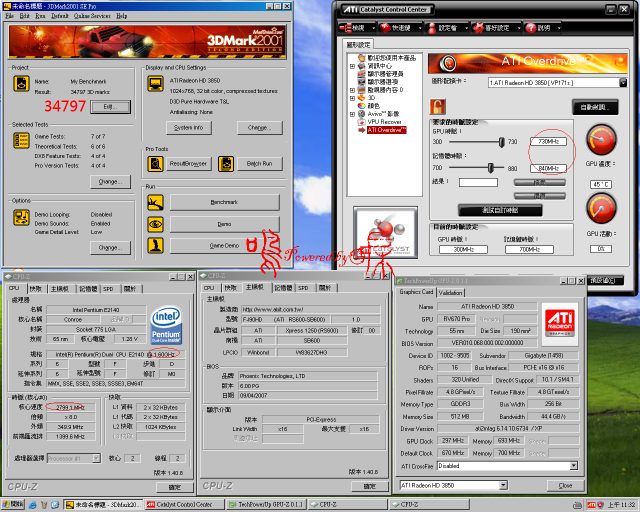This screenshot has width=640, height=512.
Task: Click the memory clock slider handle
Action: [491, 168]
